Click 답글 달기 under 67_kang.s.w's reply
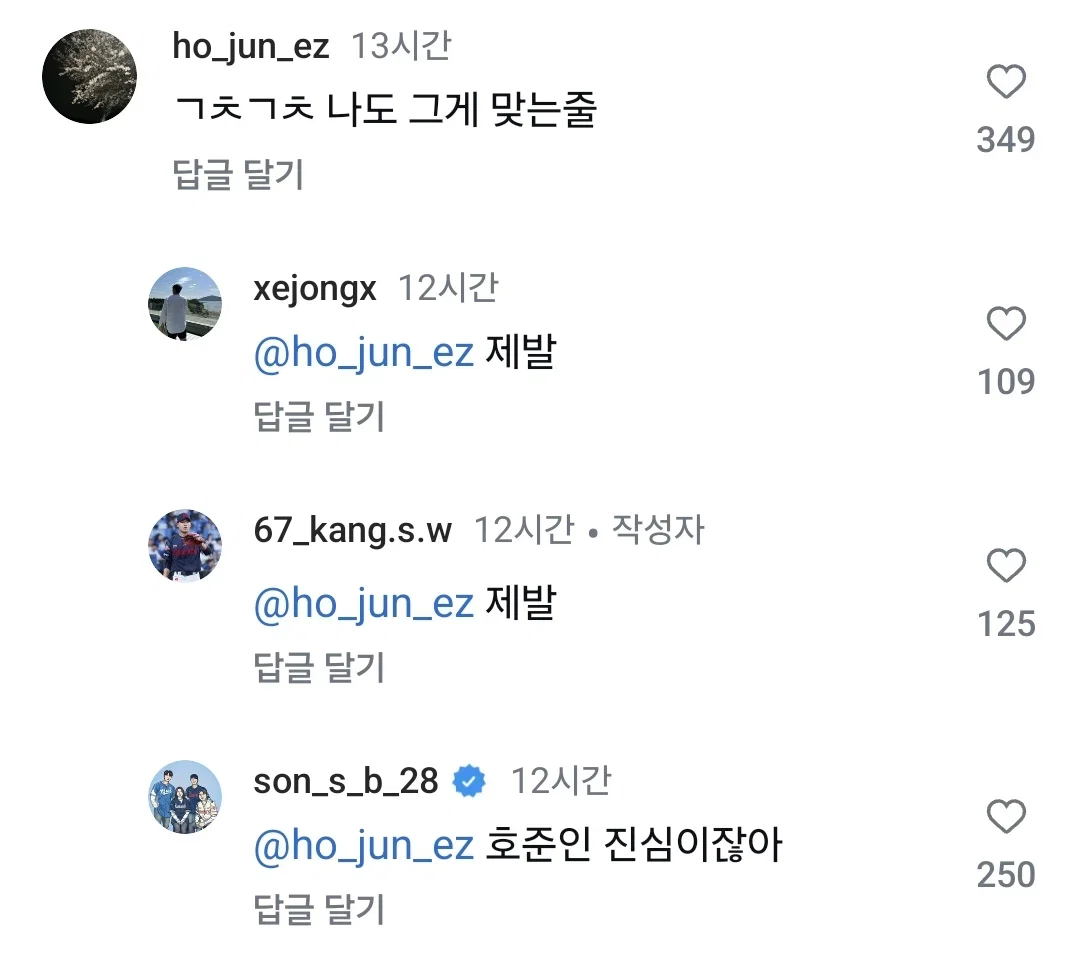 [319, 667]
